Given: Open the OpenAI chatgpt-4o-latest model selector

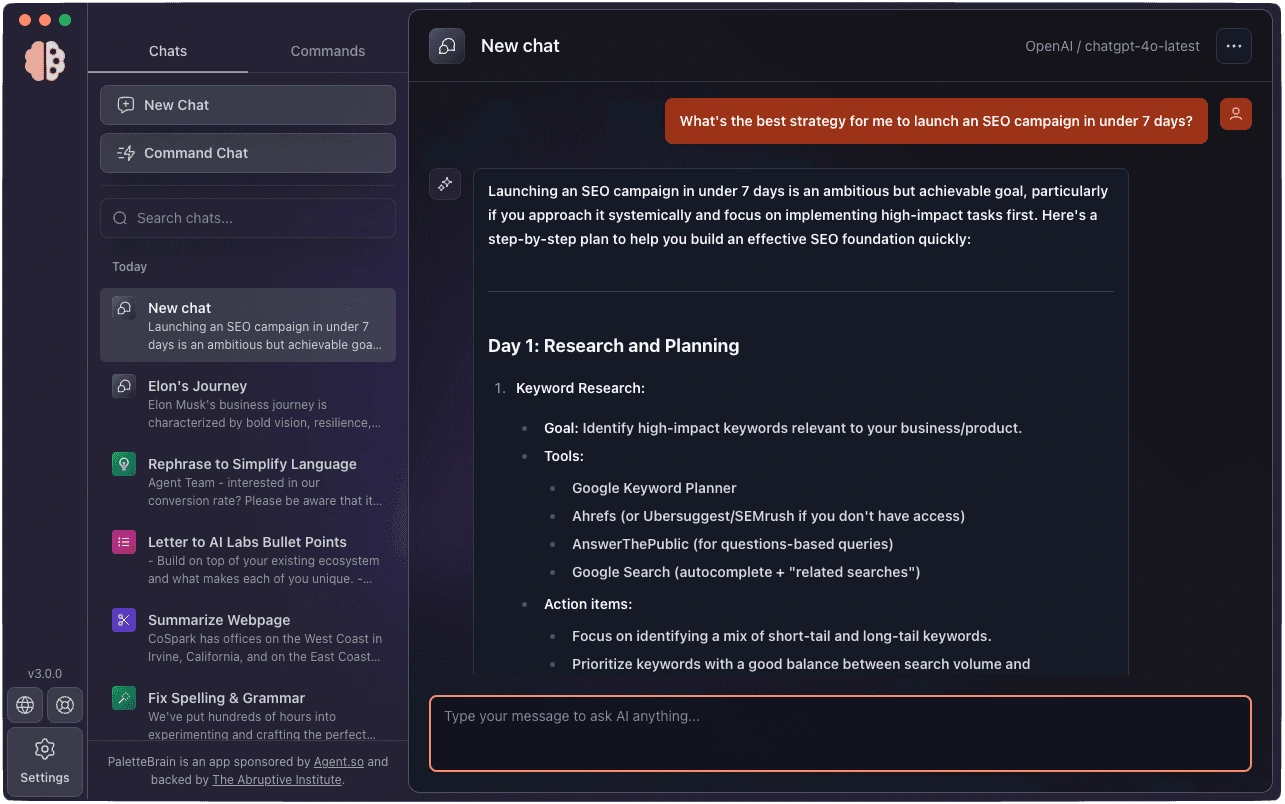Looking at the screenshot, I should pos(1112,46).
